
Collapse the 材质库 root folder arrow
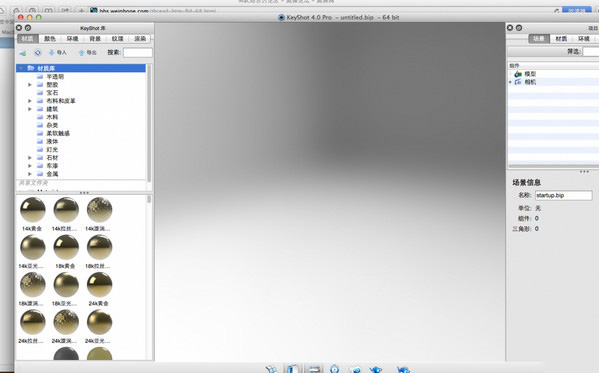21,68
